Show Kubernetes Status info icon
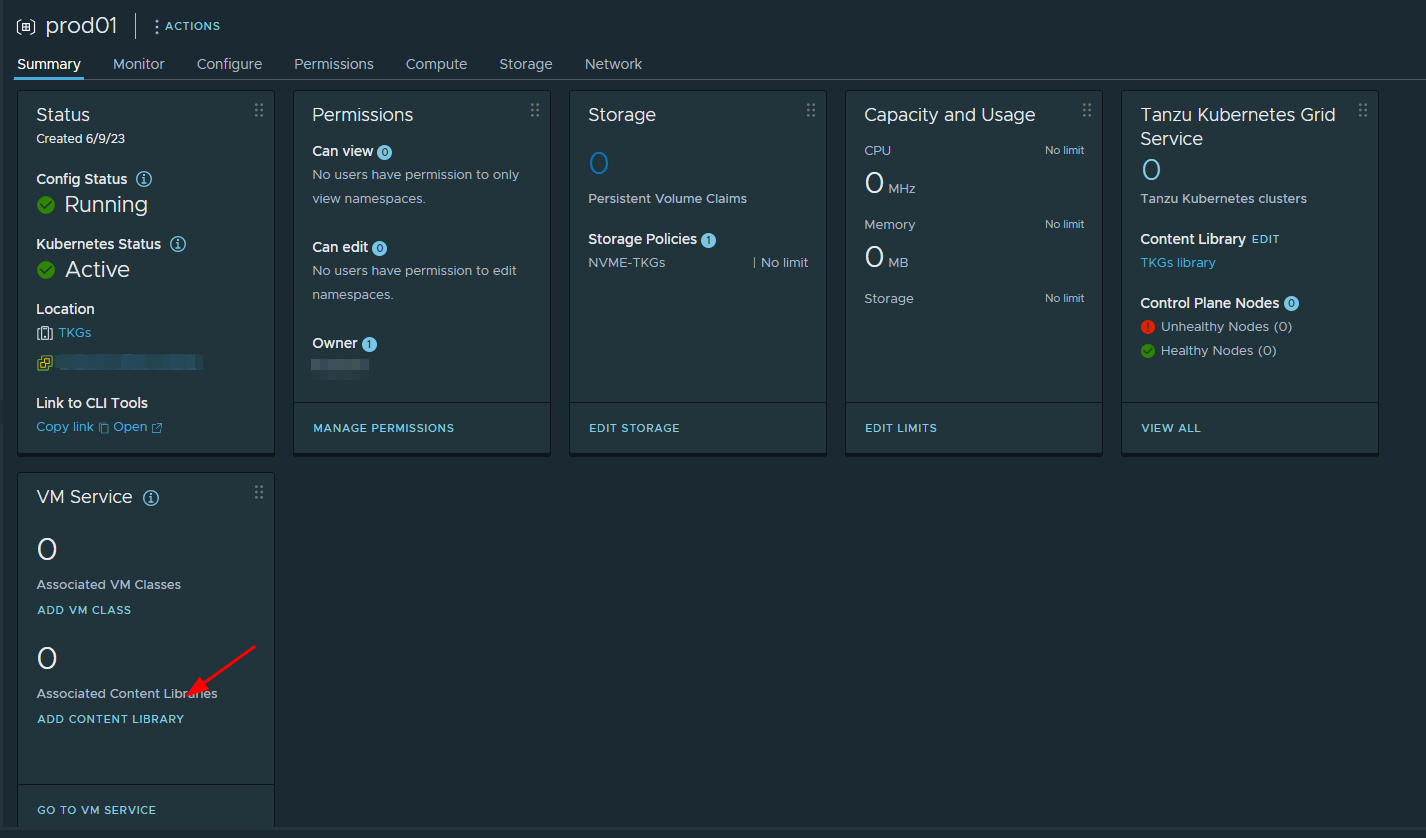1426x838 pixels. [x=178, y=244]
